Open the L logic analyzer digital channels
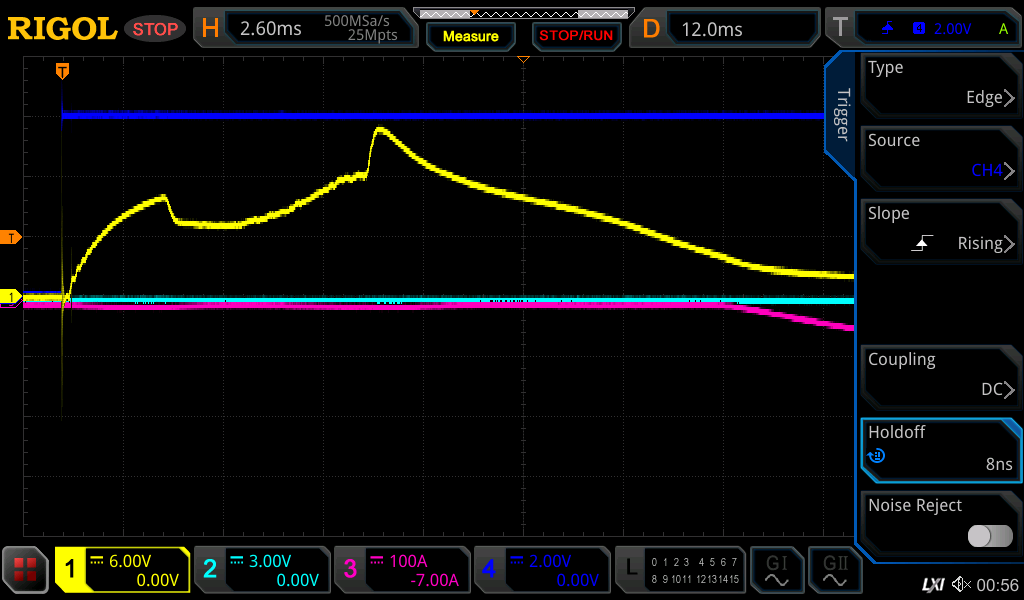The image size is (1024, 600). 680,570
